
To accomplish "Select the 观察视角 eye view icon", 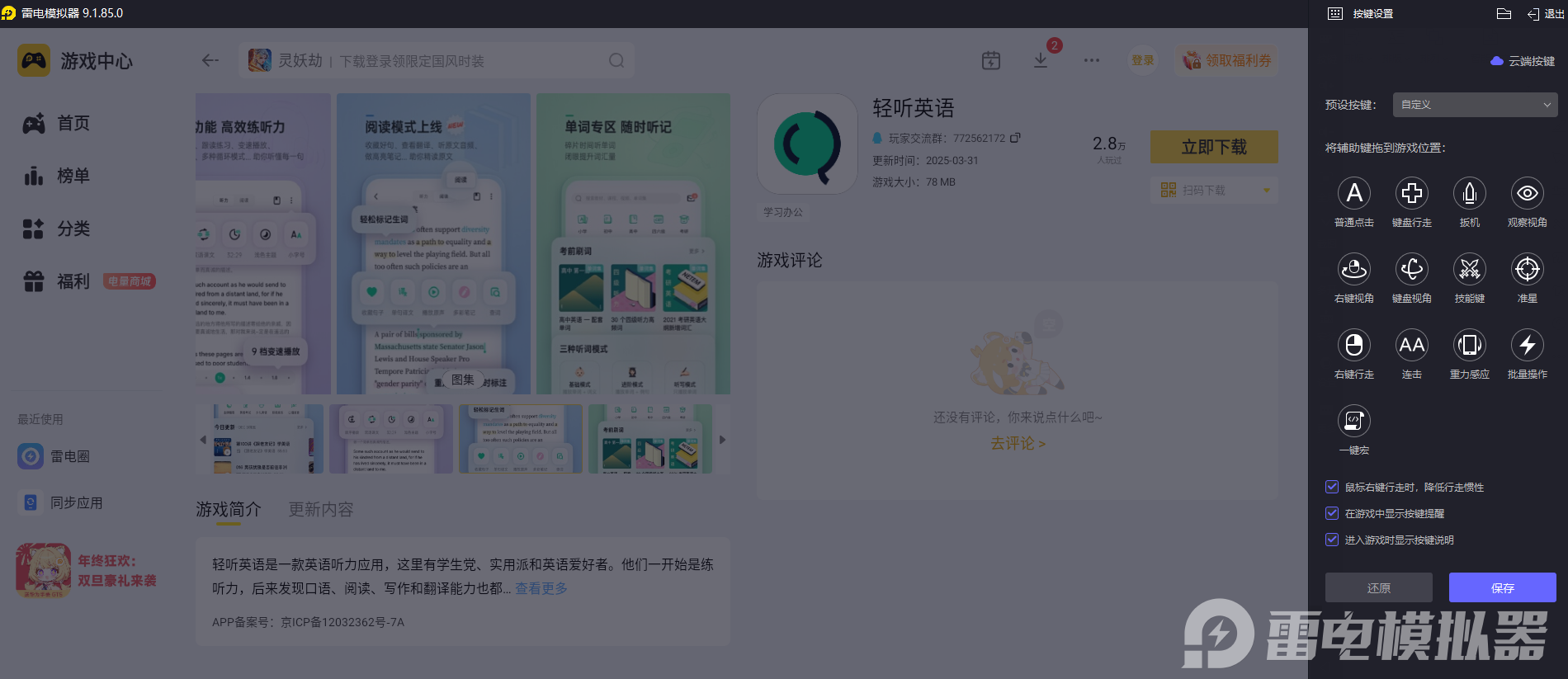I will tap(1528, 193).
